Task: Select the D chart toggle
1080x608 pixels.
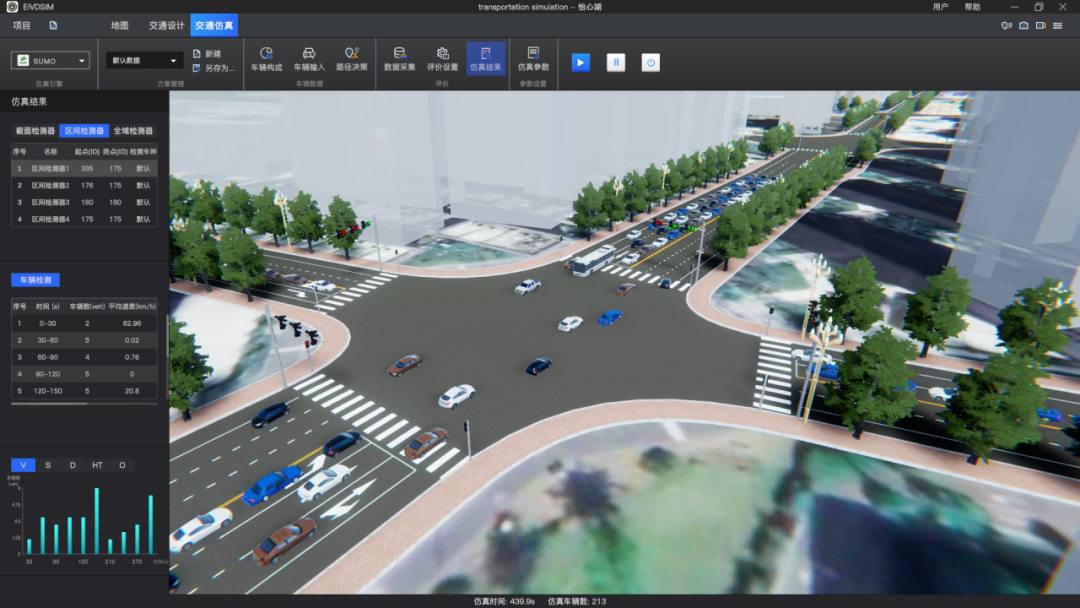Action: click(x=72, y=465)
